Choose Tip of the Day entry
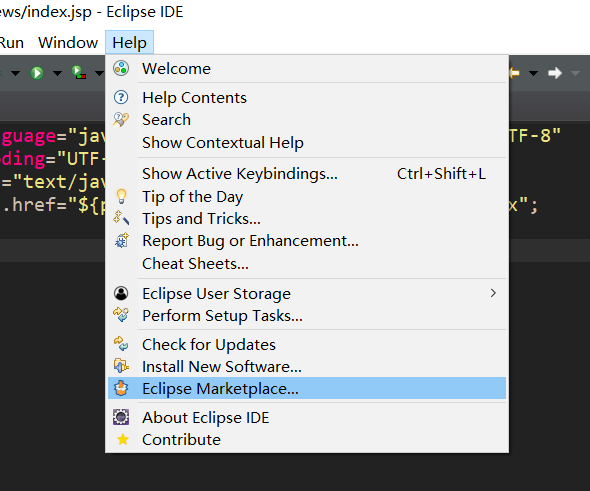Viewport: 590px width, 491px height. pyautogui.click(x=307, y=196)
